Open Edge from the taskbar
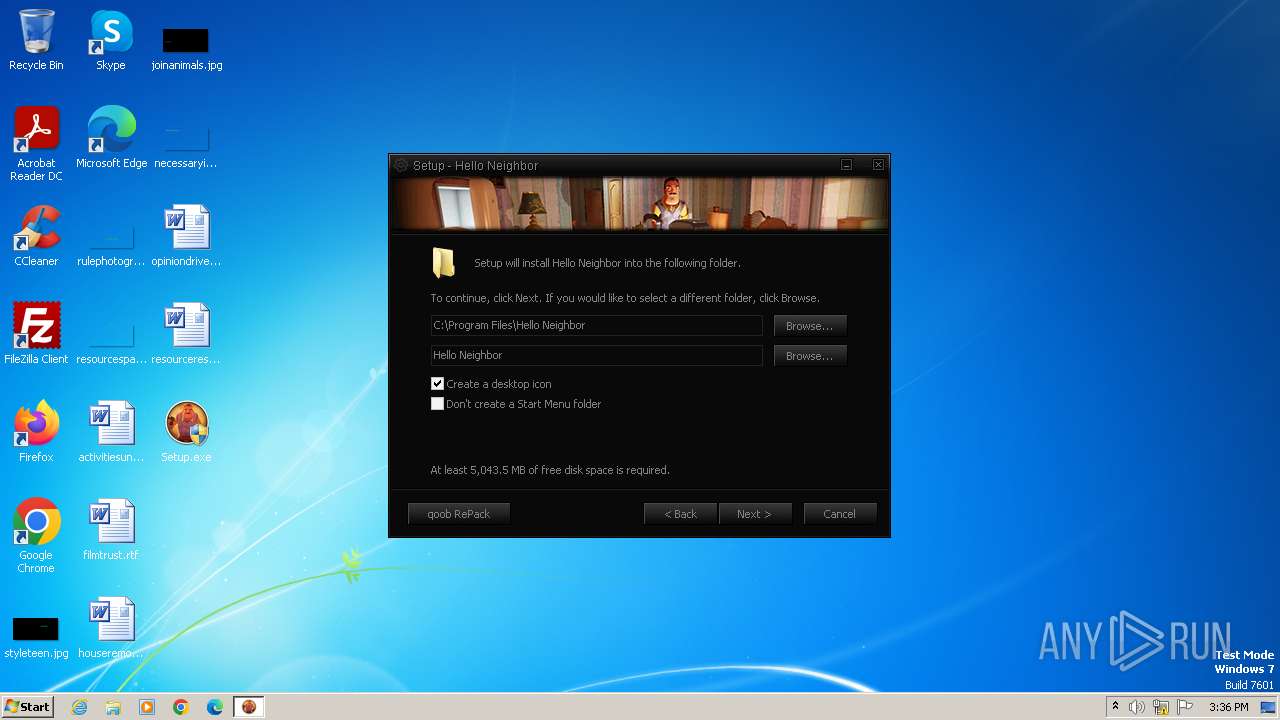The width and height of the screenshot is (1280, 720). point(215,707)
